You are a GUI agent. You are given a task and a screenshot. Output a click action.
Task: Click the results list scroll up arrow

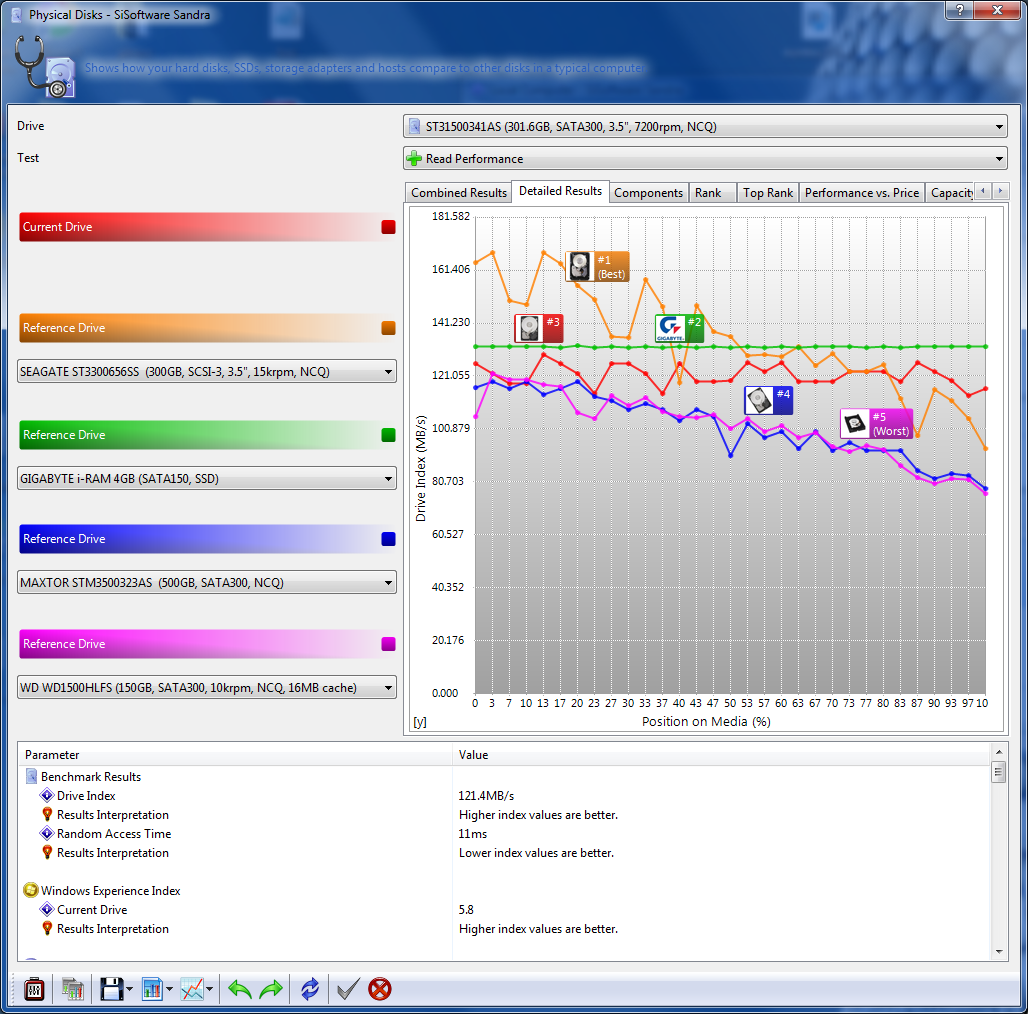pyautogui.click(x=998, y=752)
